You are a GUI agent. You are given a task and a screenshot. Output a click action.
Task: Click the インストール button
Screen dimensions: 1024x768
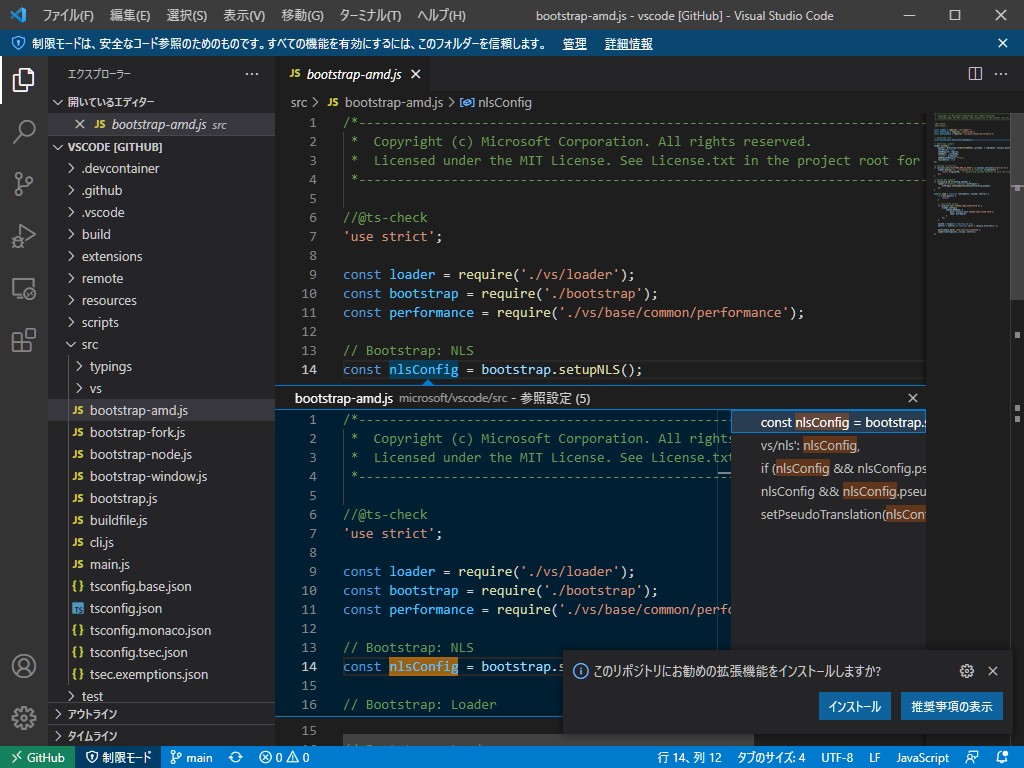(854, 706)
